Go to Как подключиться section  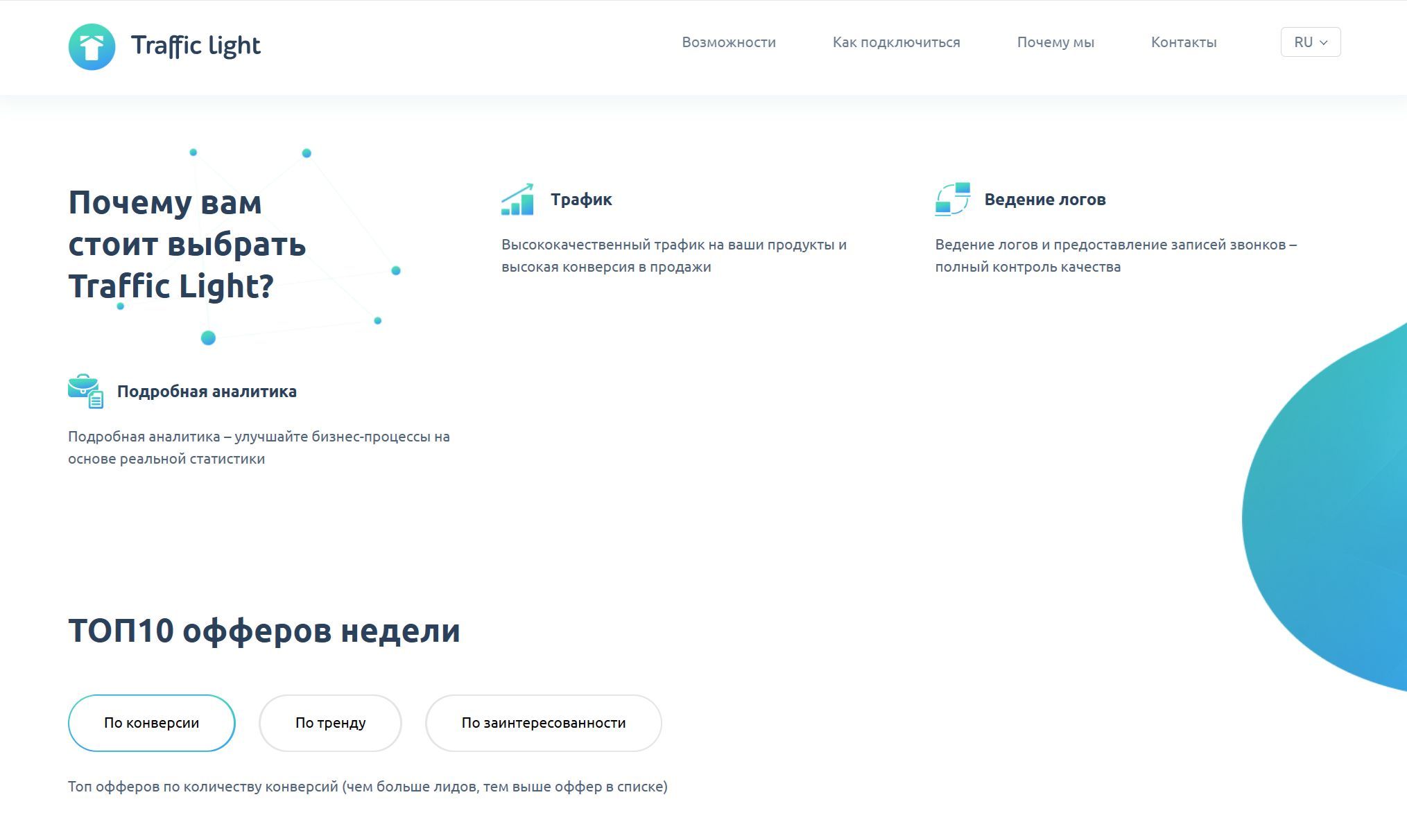coord(896,42)
